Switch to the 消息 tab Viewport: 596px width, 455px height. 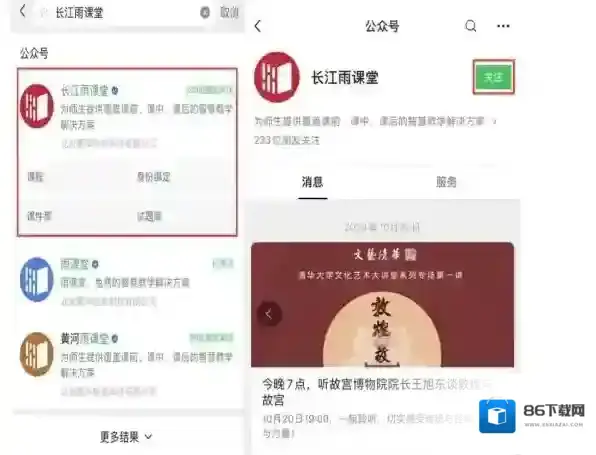click(312, 182)
